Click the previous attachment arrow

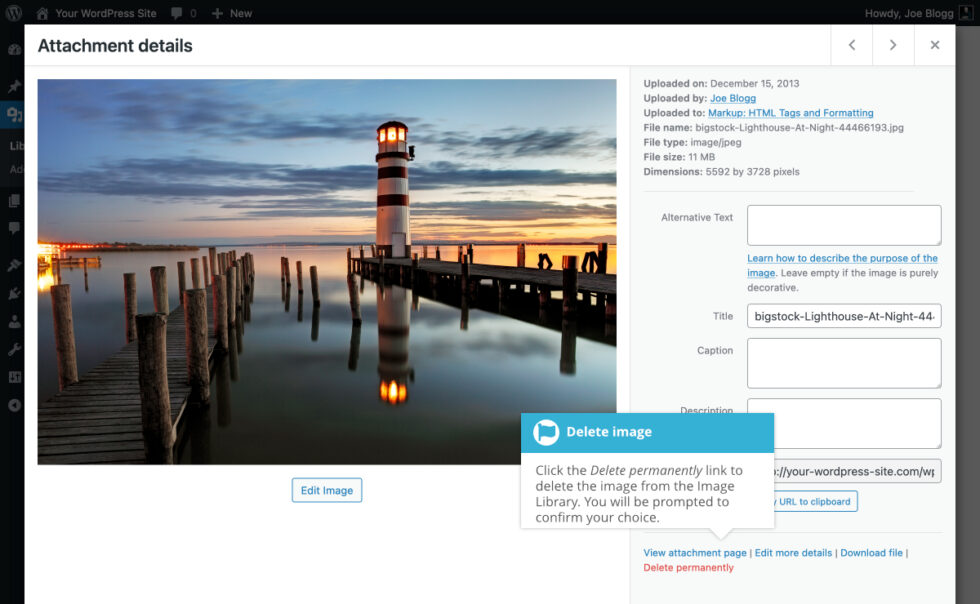pos(851,45)
